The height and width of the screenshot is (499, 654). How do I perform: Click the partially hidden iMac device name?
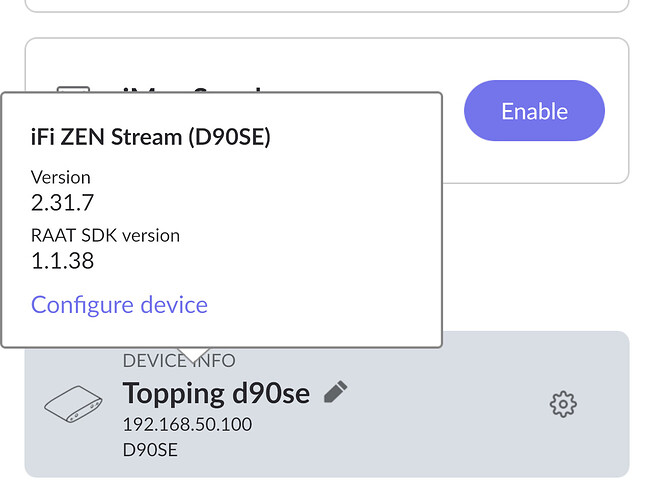tap(192, 89)
